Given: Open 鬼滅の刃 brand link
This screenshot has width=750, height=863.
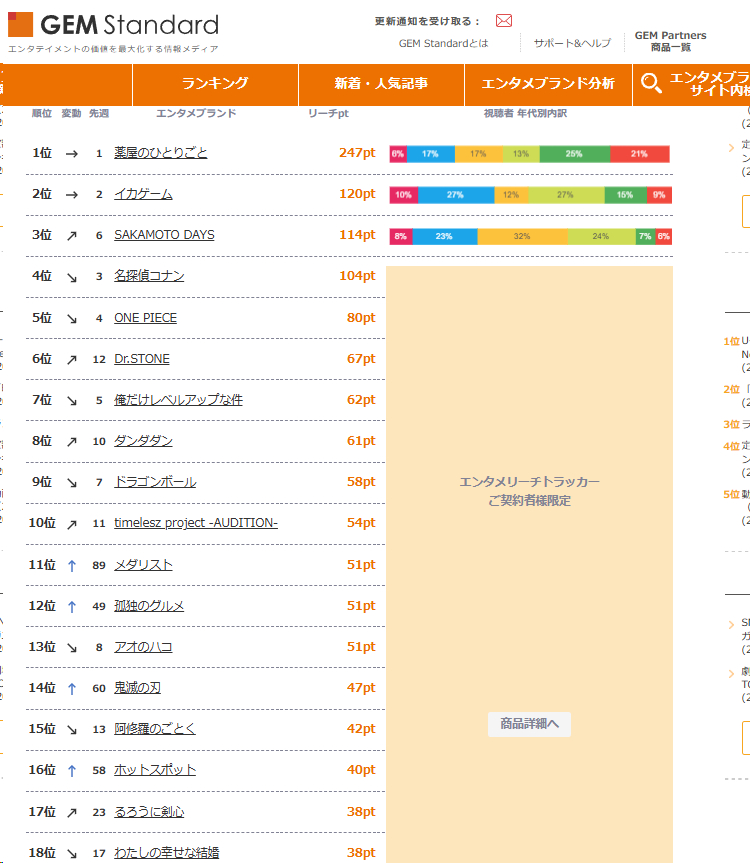Looking at the screenshot, I should coord(138,687).
